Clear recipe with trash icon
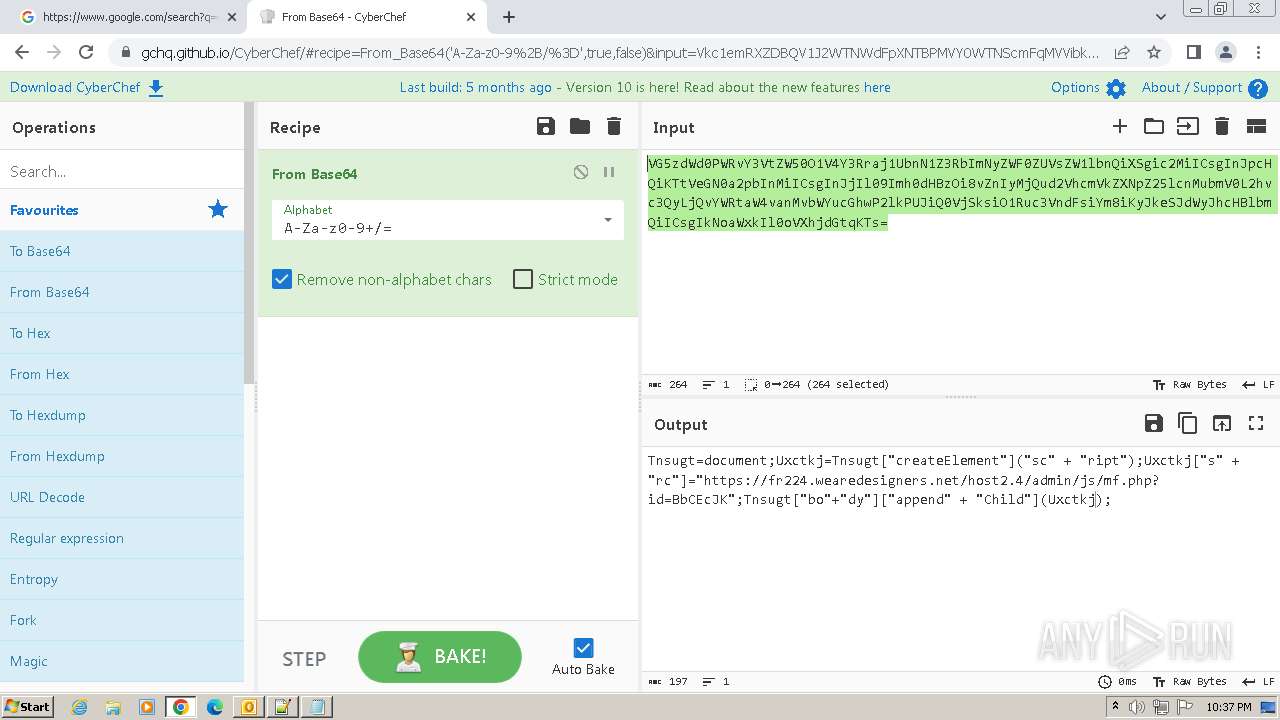1280x720 pixels. 614,126
